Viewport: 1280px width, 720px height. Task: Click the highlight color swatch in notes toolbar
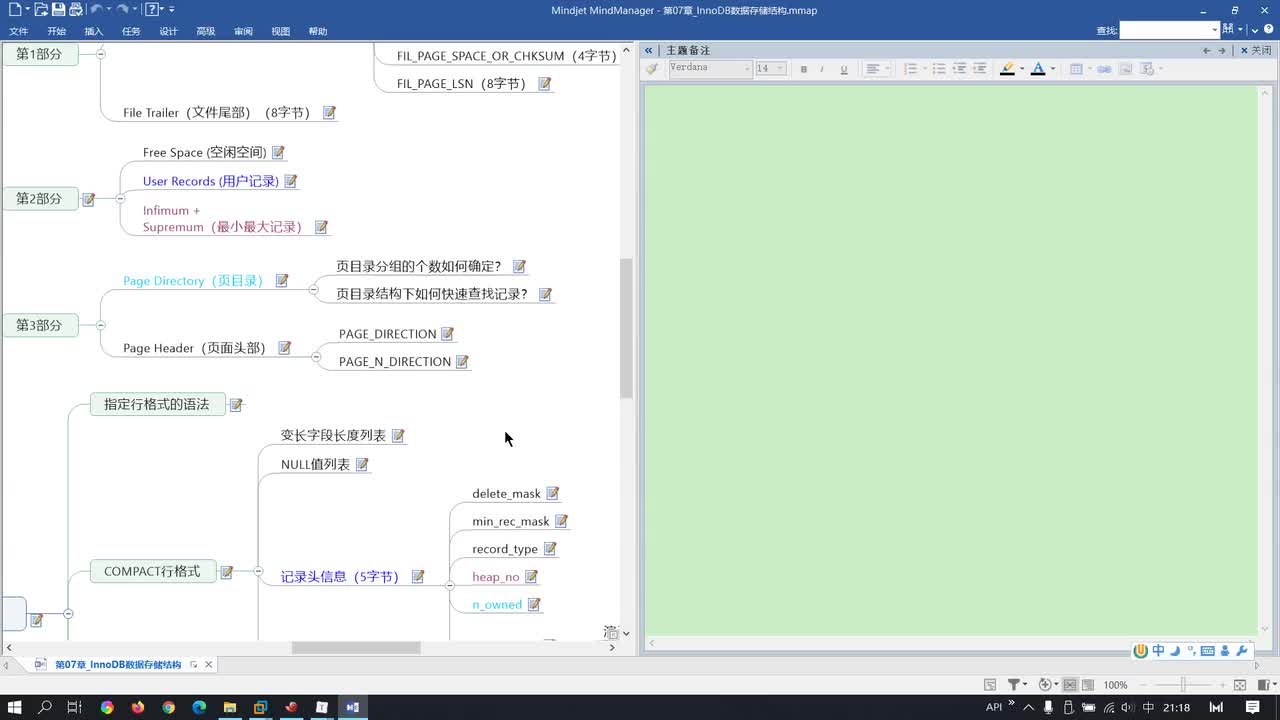1007,69
